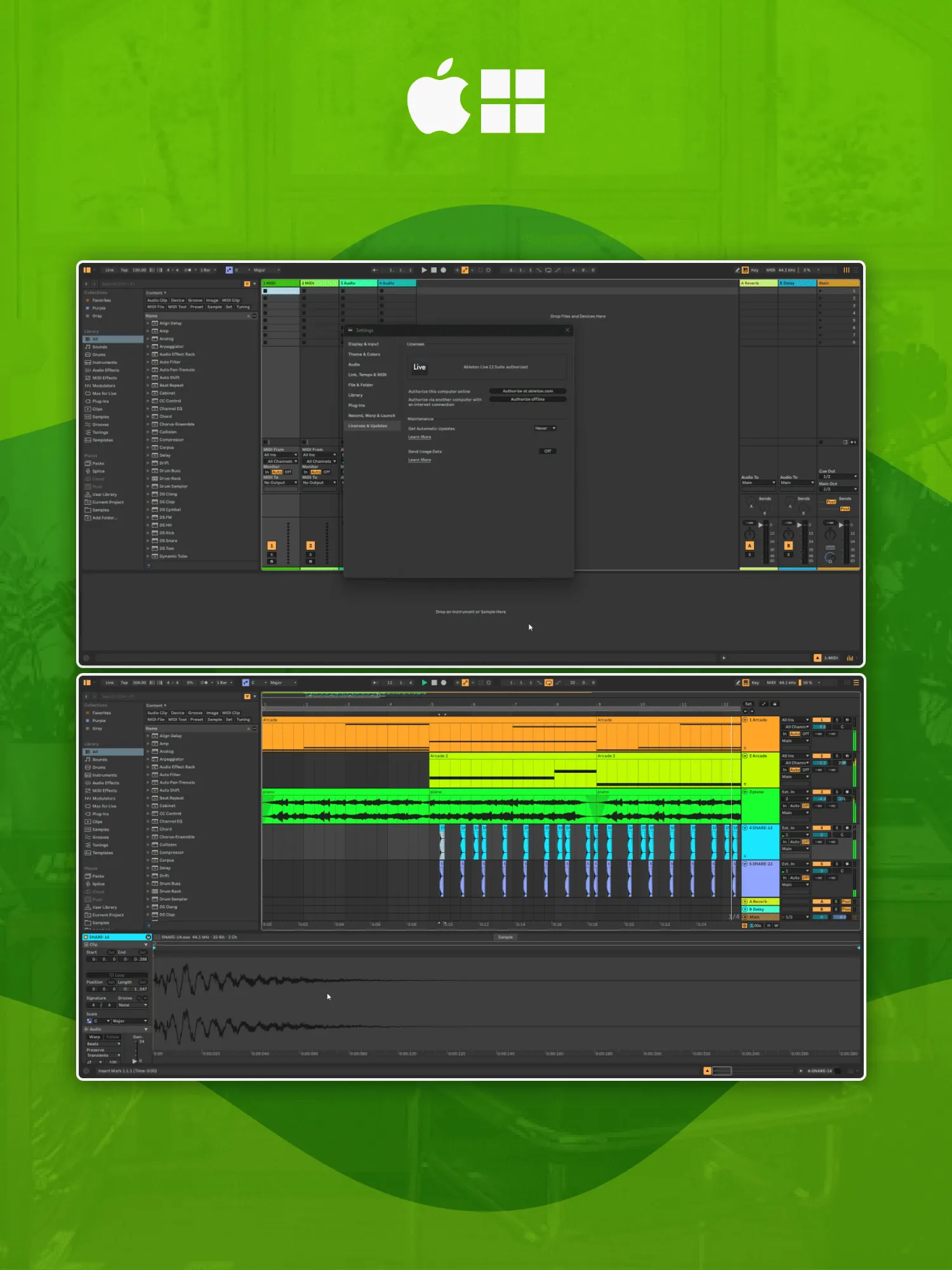
Task: Click the Authorize at ableton.com button
Action: click(x=527, y=391)
